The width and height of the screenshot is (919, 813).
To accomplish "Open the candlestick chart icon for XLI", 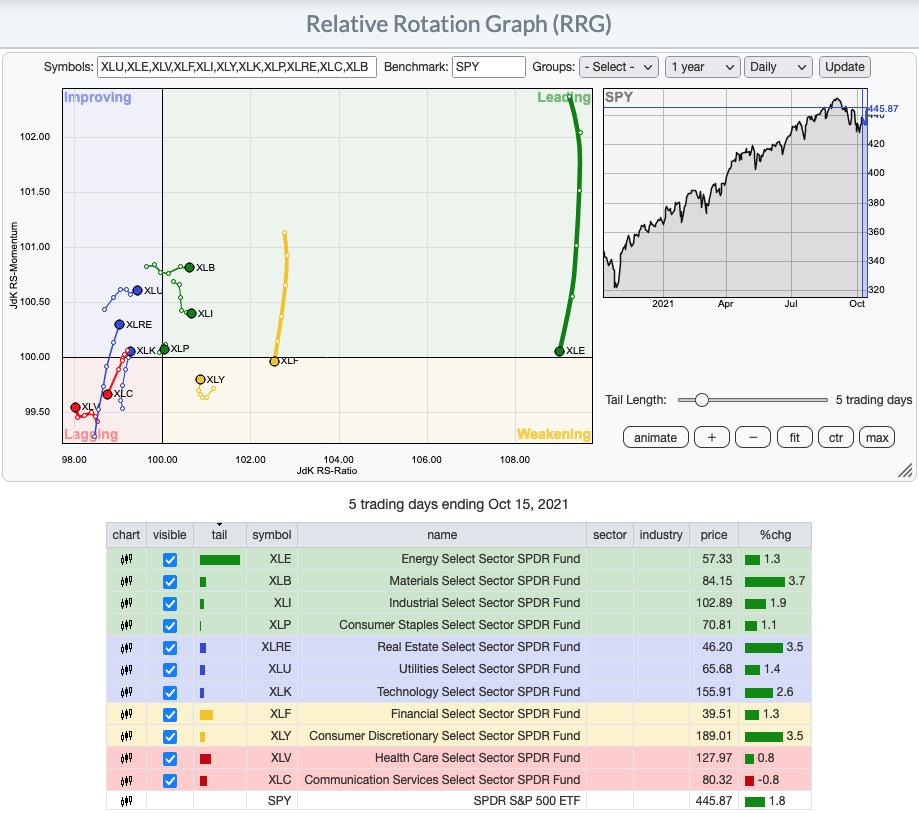I will [126, 603].
